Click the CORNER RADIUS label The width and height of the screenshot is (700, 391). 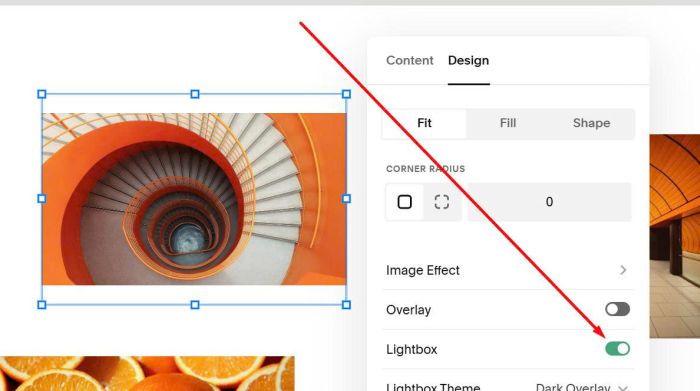(425, 169)
